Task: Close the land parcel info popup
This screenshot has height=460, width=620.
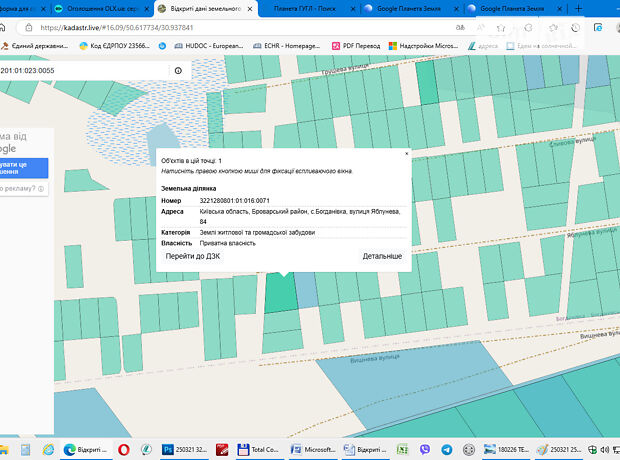Action: tap(406, 154)
